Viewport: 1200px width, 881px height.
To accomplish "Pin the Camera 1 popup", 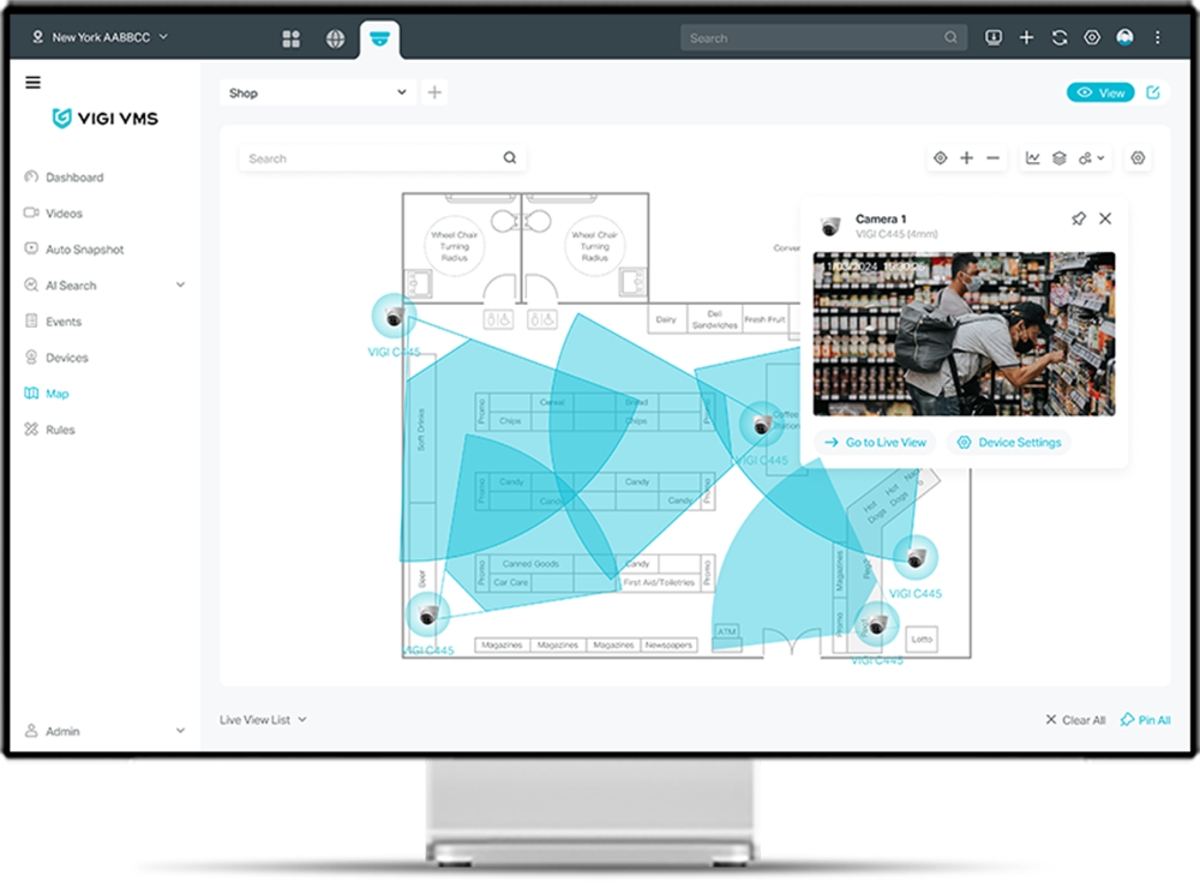I will (x=1078, y=218).
